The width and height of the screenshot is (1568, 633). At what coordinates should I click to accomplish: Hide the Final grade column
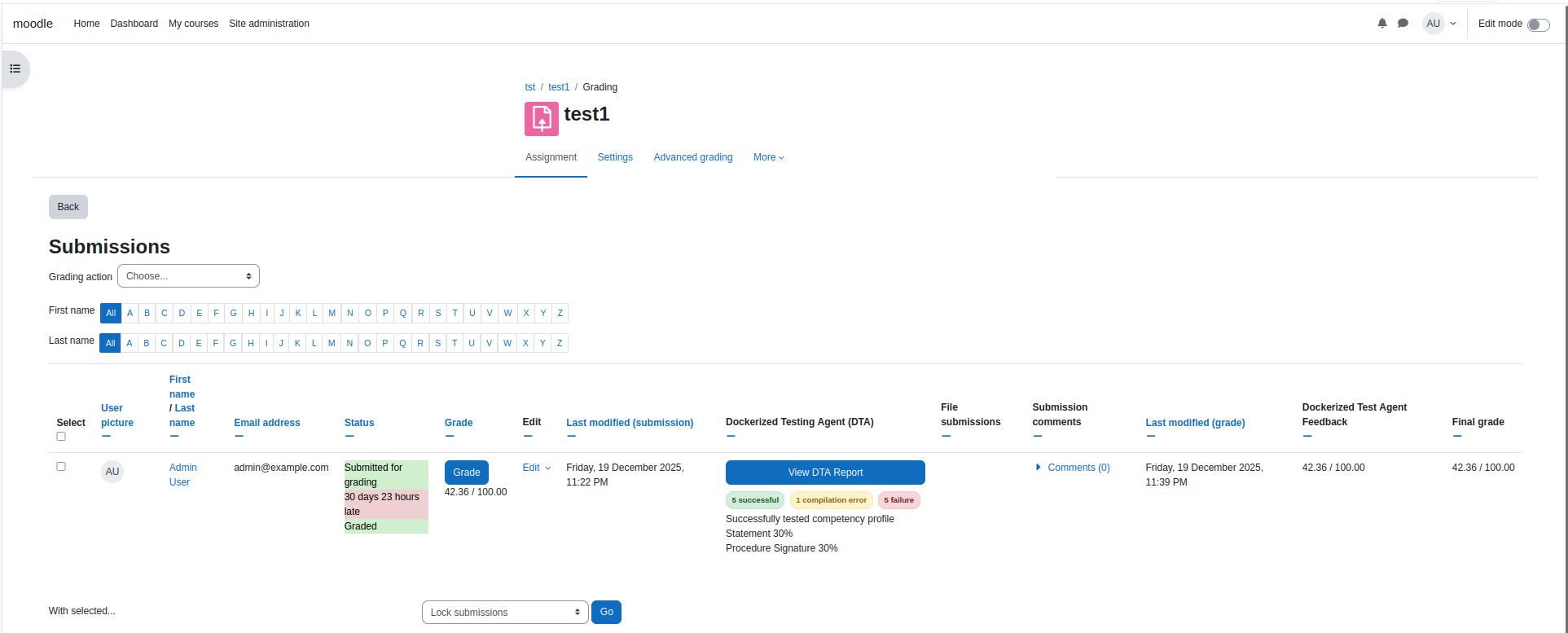[x=1457, y=436]
